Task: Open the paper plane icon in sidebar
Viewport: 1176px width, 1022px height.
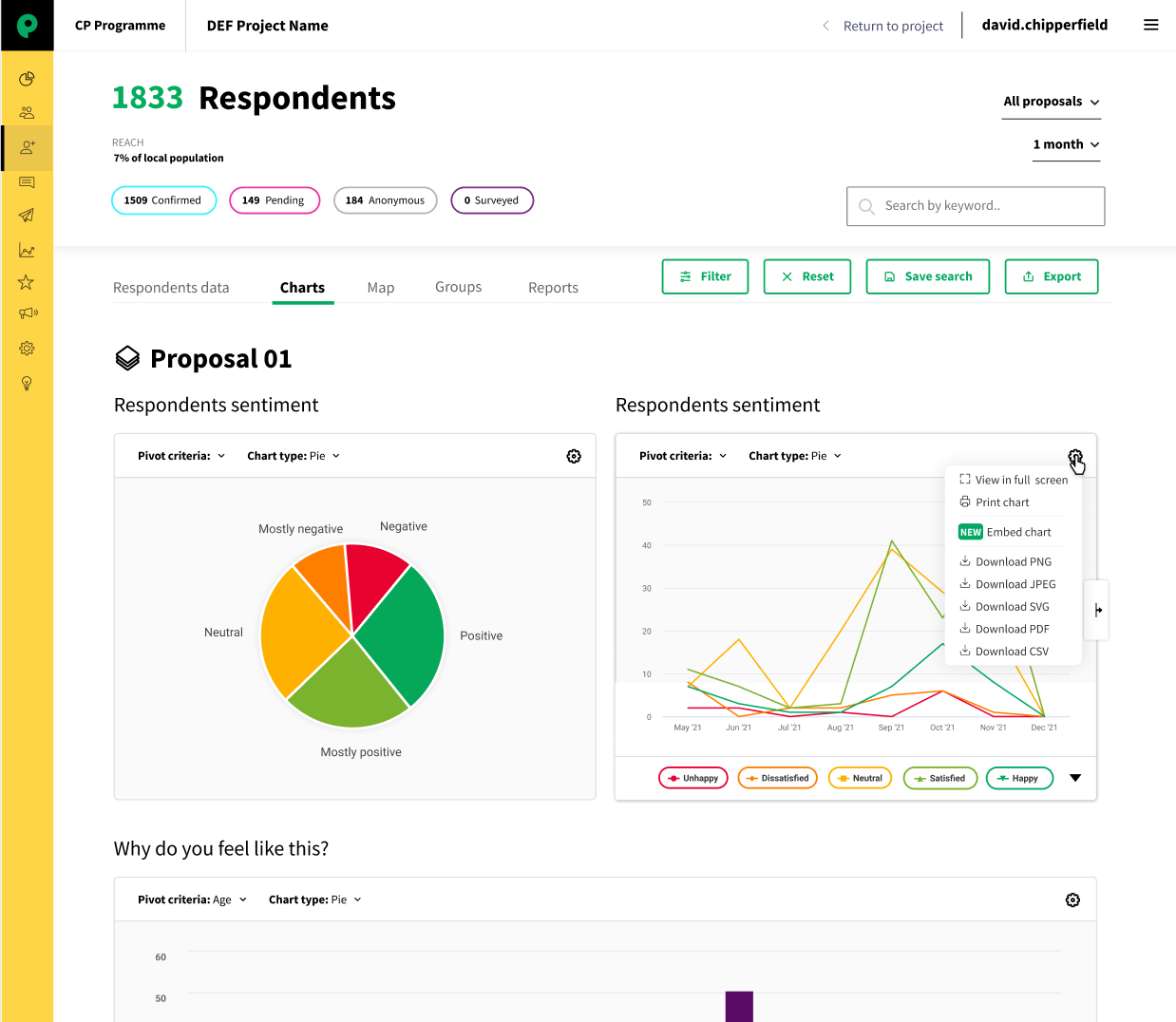Action: [27, 216]
